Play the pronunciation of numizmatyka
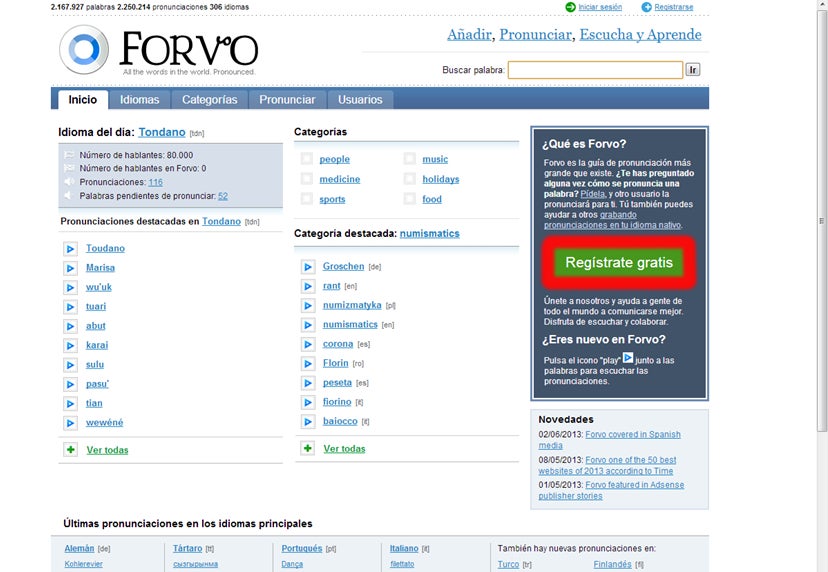Viewport: 828px width, 572px height. point(308,306)
